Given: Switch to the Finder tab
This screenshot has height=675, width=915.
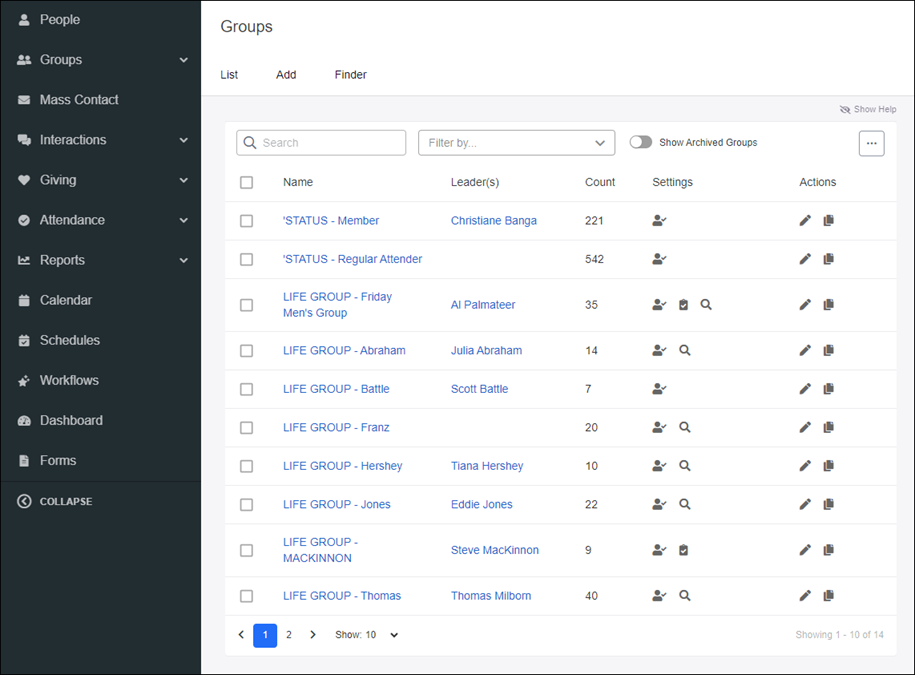Looking at the screenshot, I should coord(350,75).
